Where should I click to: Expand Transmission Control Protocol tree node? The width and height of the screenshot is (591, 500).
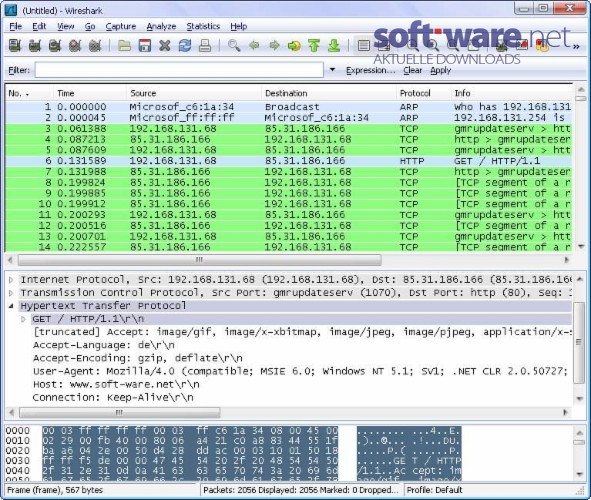(x=11, y=293)
